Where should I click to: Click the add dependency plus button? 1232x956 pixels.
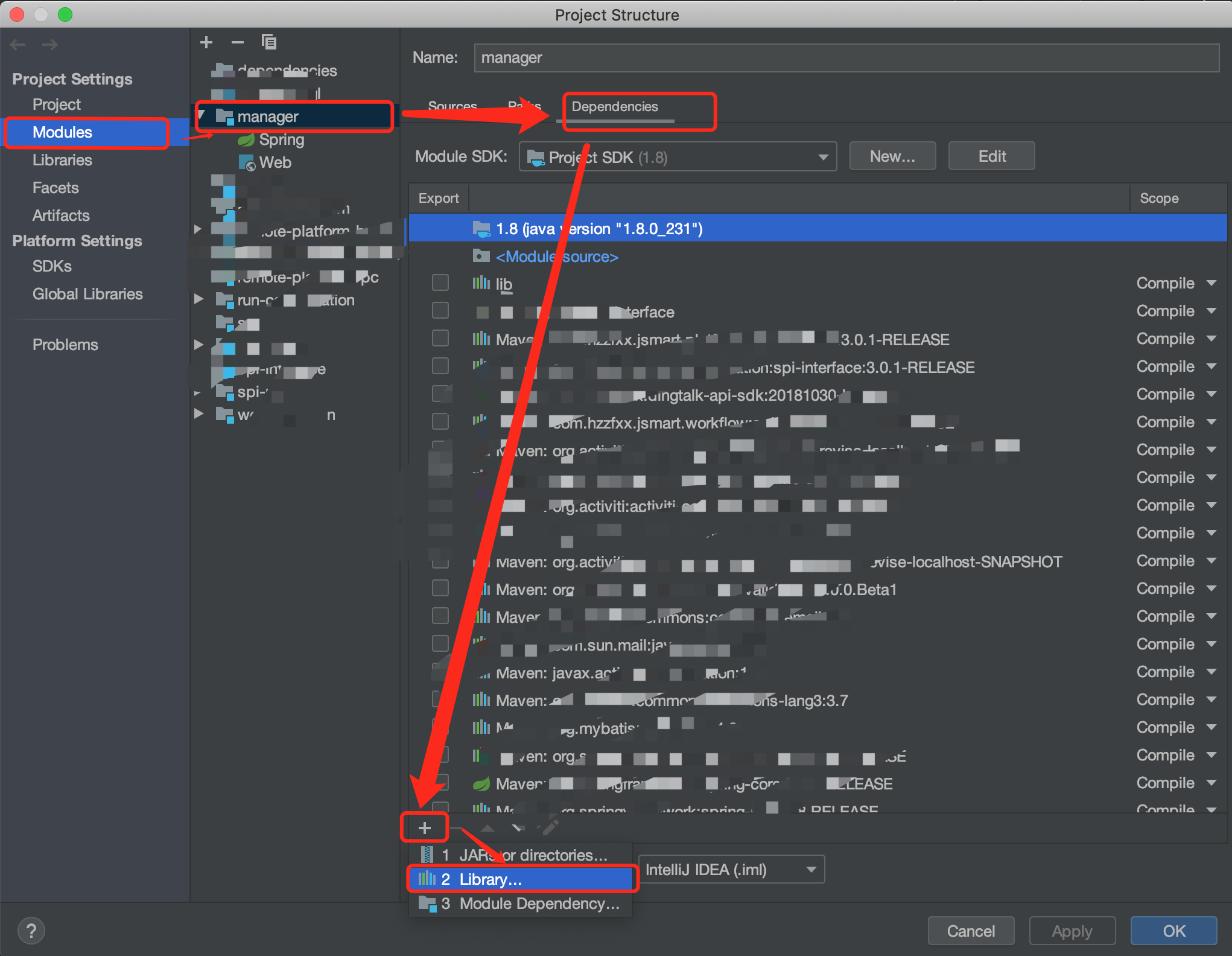coord(425,828)
